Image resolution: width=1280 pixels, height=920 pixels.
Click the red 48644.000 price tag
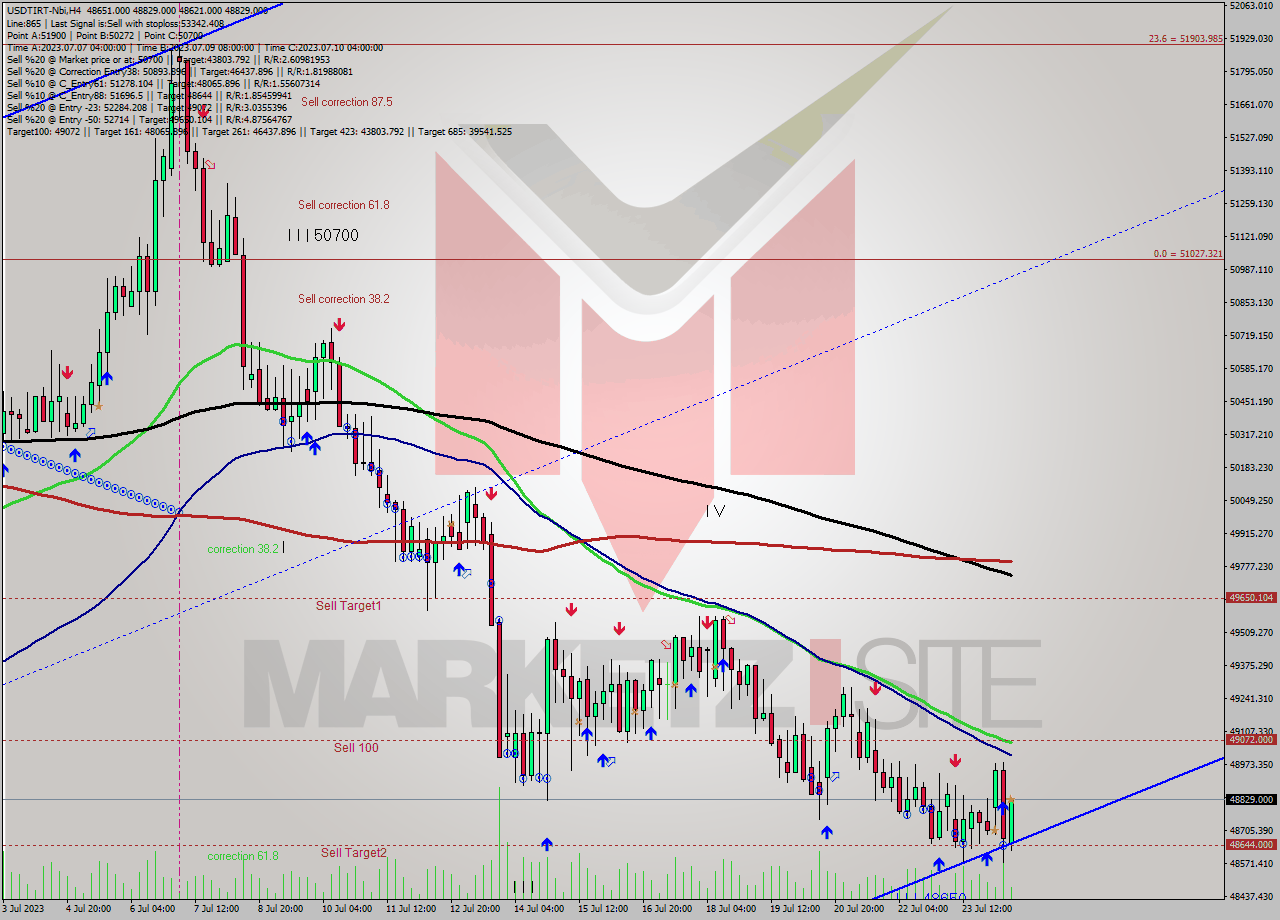click(x=1251, y=845)
